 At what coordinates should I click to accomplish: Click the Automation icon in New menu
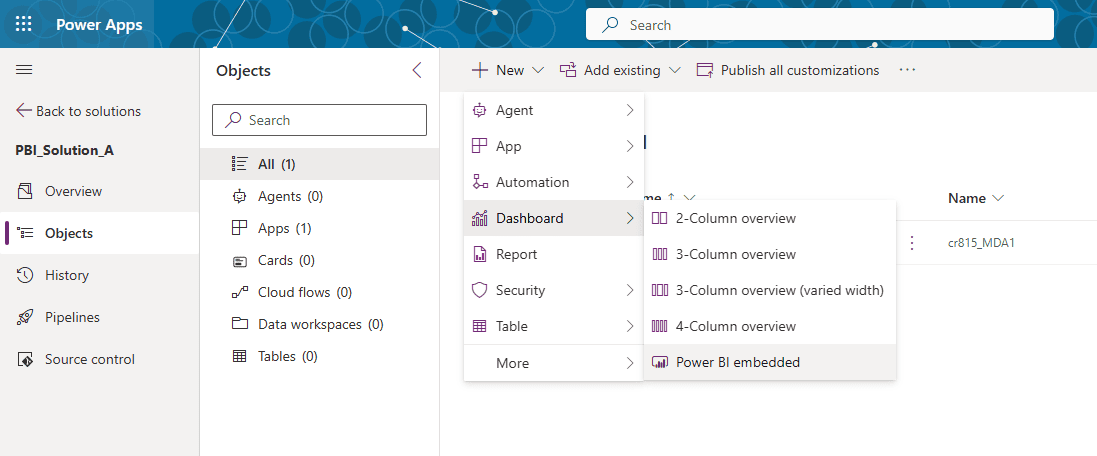point(480,182)
